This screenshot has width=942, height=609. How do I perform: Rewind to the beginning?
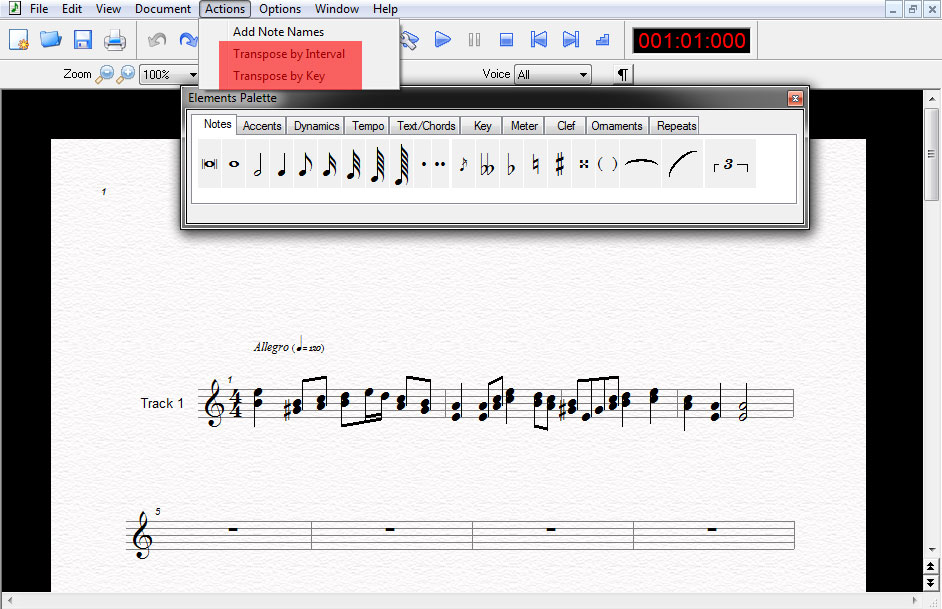click(539, 40)
